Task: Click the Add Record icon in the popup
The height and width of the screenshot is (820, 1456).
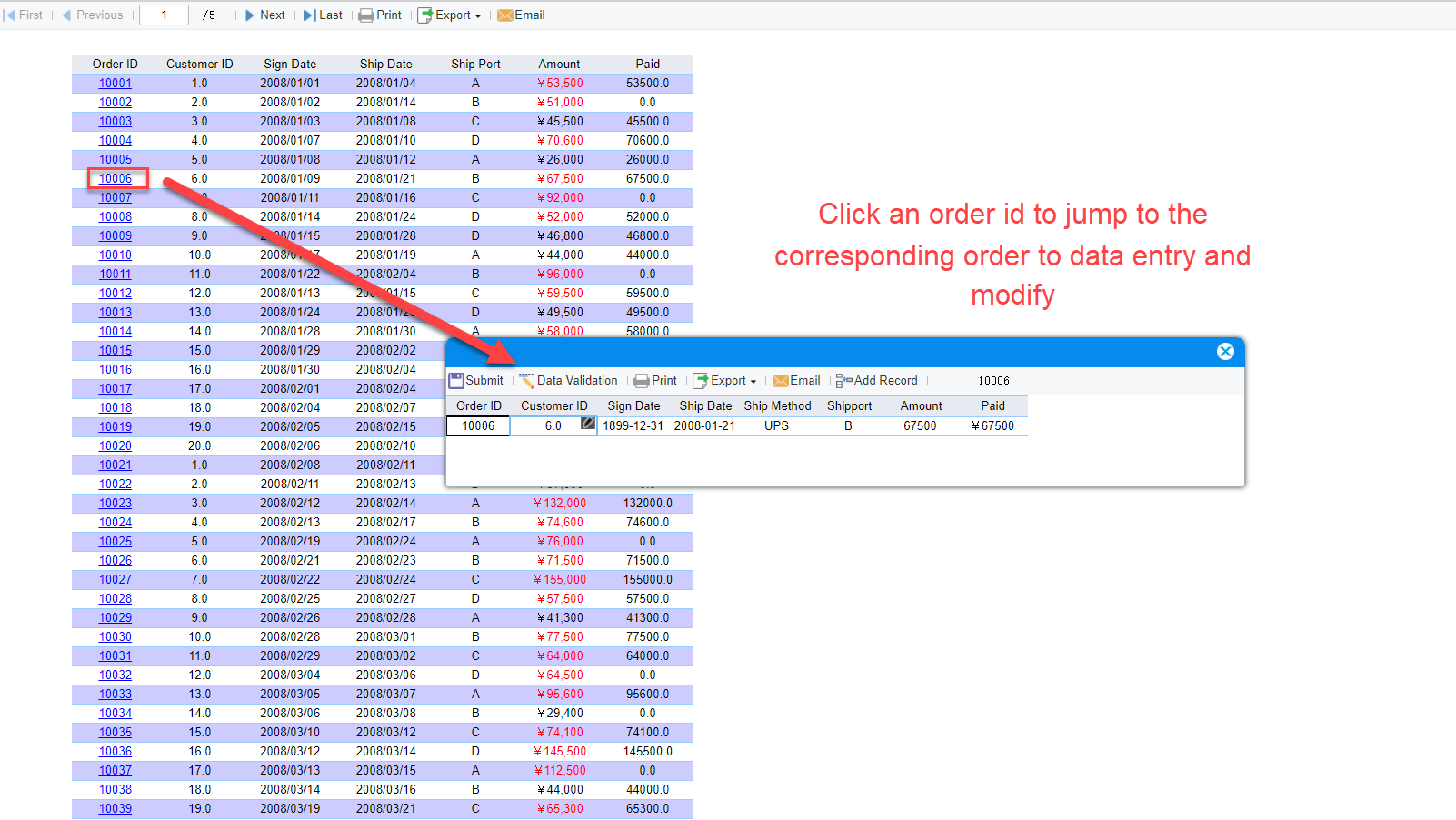Action: (843, 380)
